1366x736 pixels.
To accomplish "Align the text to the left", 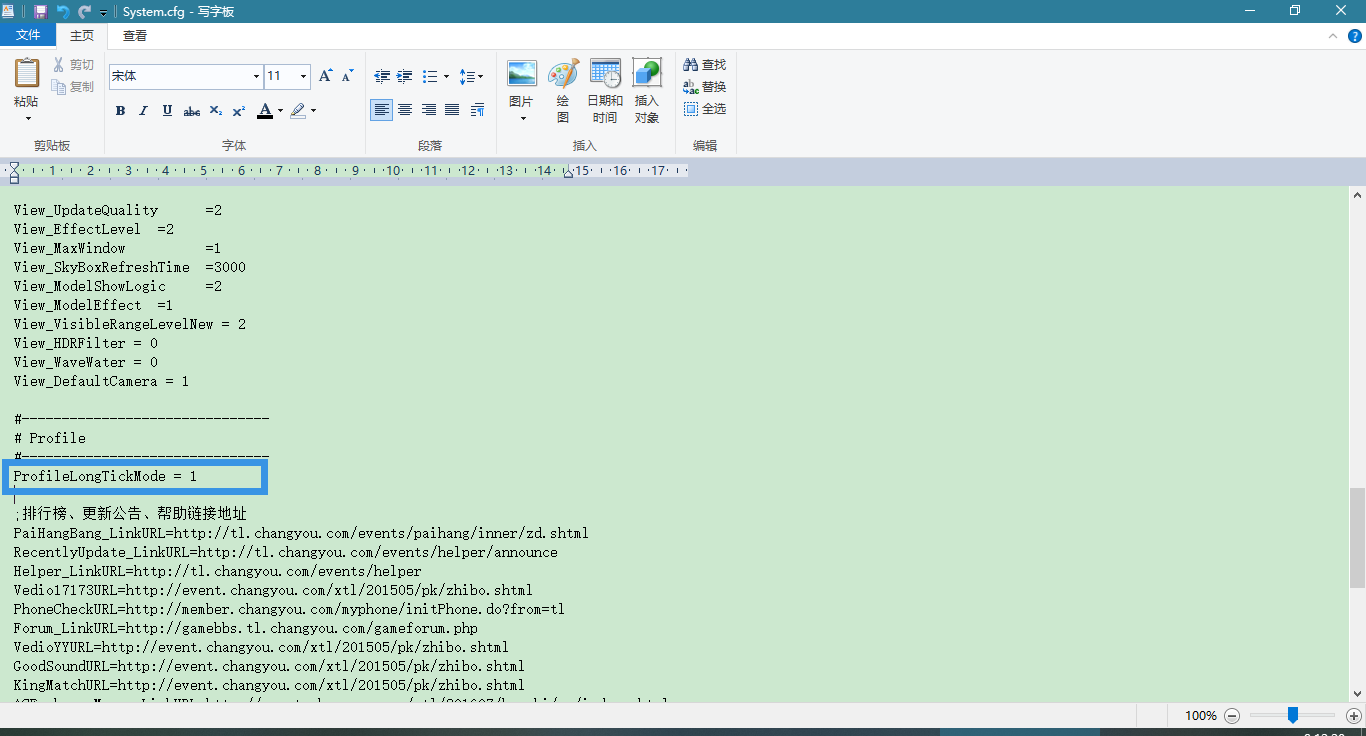I will point(381,110).
